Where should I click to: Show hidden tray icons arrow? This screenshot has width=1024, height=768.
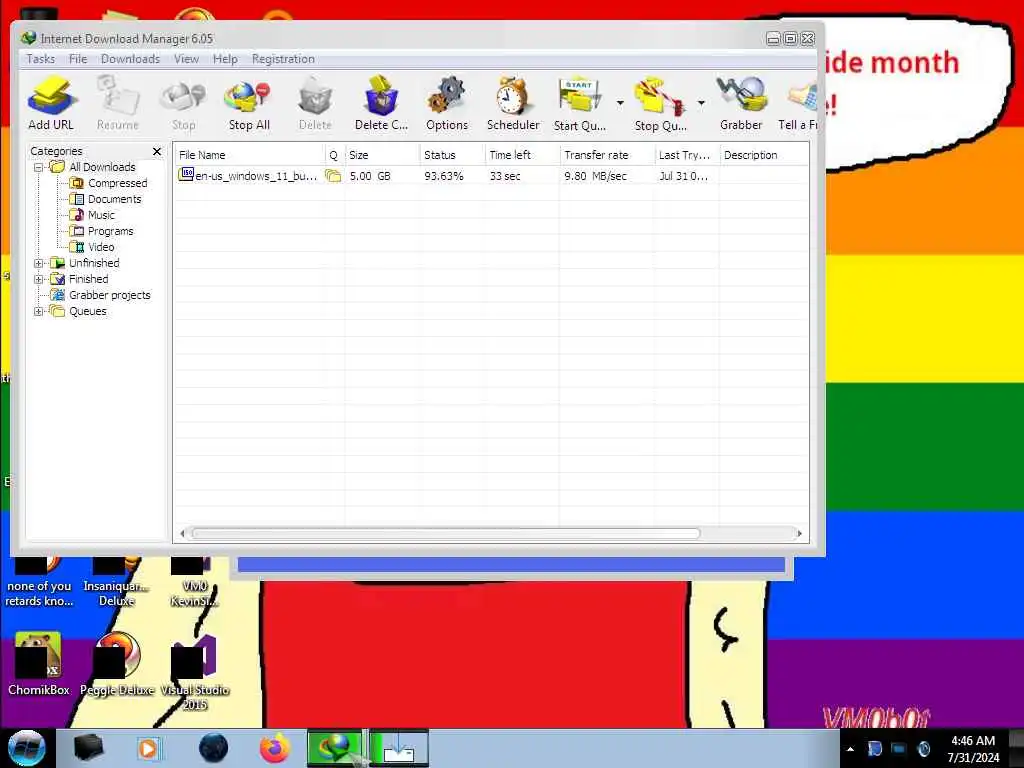[x=850, y=749]
